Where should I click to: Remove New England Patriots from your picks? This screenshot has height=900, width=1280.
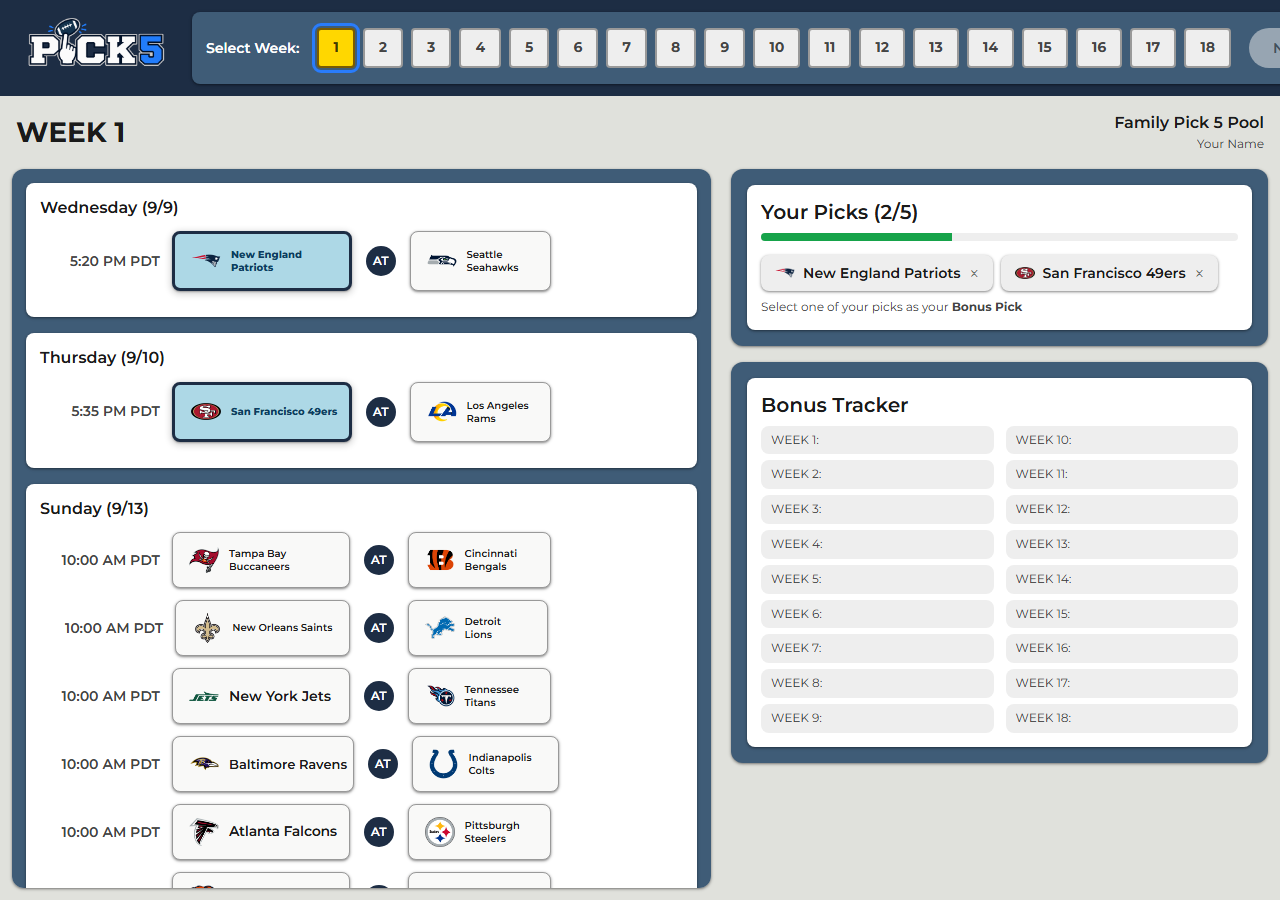pyautogui.click(x=974, y=273)
